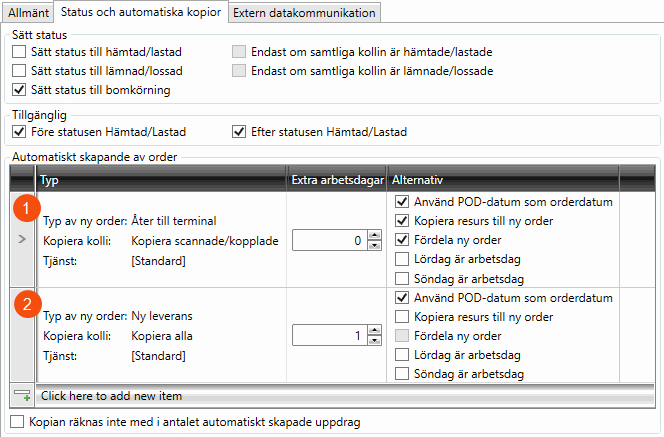Open the Allmänt tab
This screenshot has width=664, height=437.
(x=26, y=13)
